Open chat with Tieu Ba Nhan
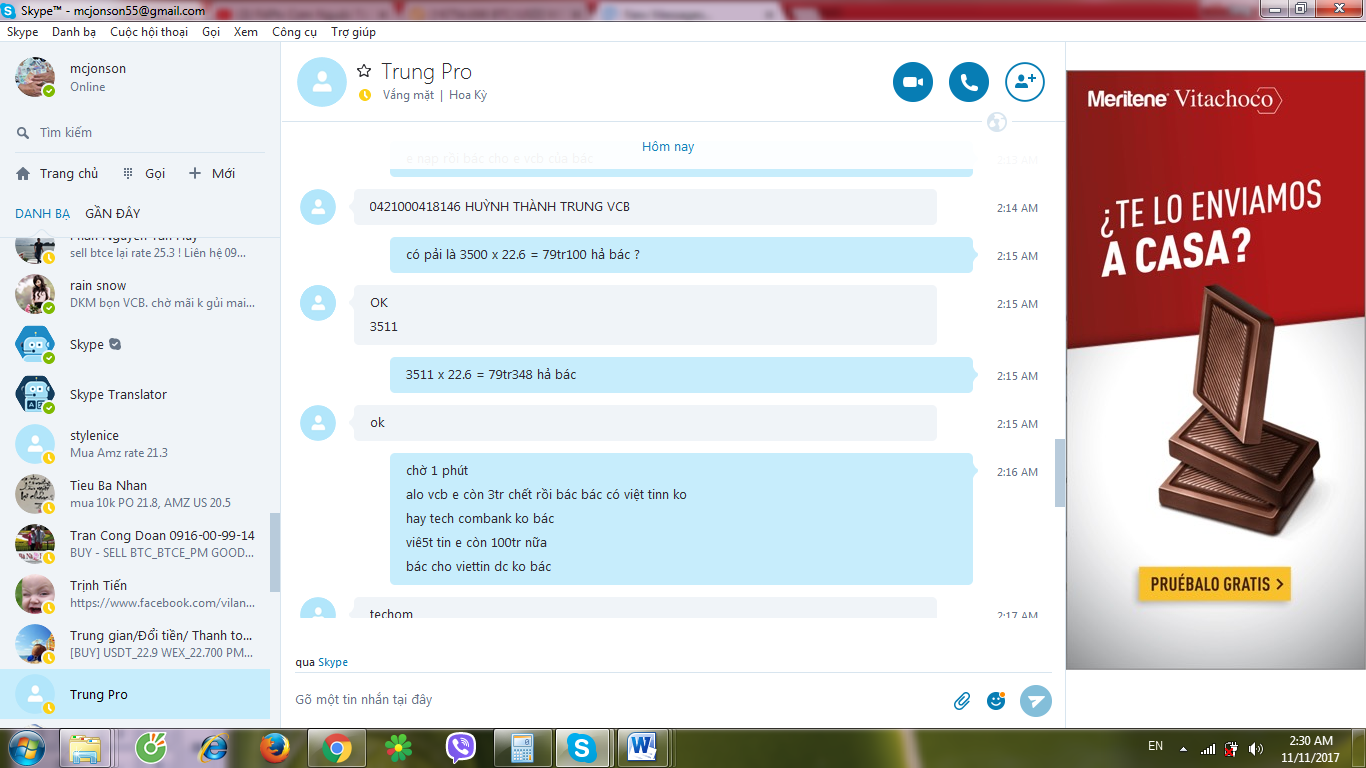This screenshot has width=1366, height=768. pyautogui.click(x=135, y=494)
